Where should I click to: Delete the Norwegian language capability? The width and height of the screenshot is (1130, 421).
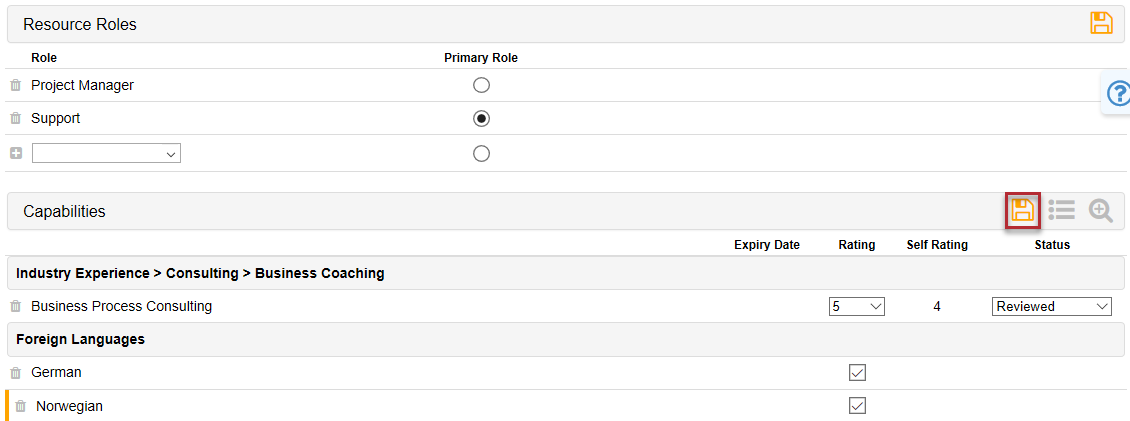[x=21, y=407]
